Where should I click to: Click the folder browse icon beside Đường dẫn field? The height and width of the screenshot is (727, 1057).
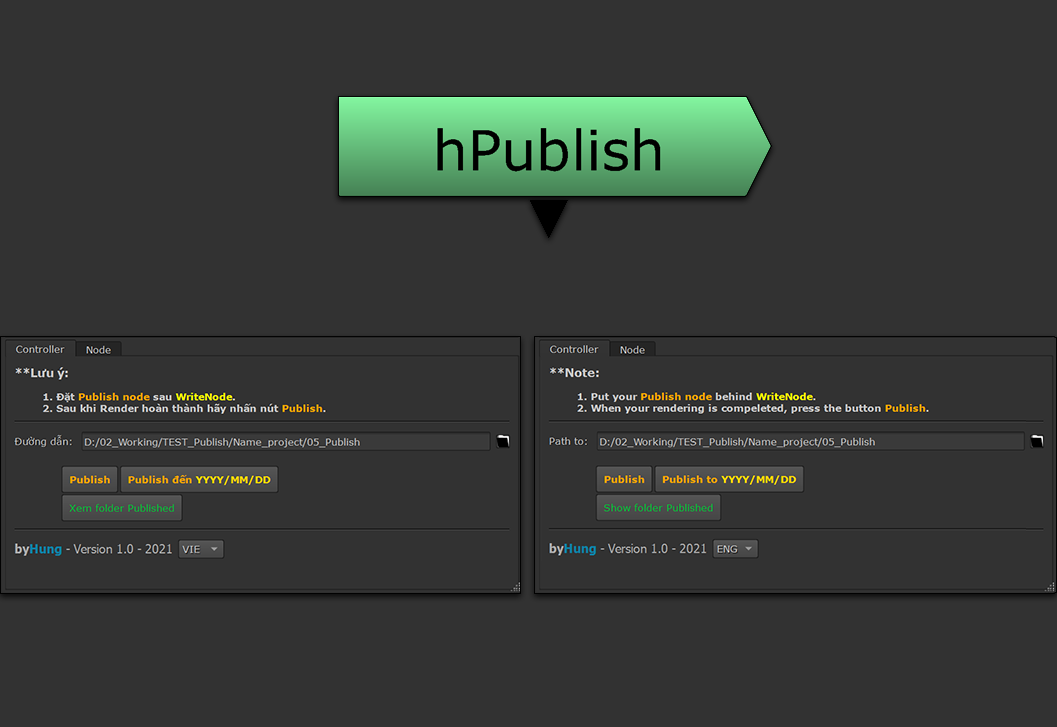pos(503,442)
